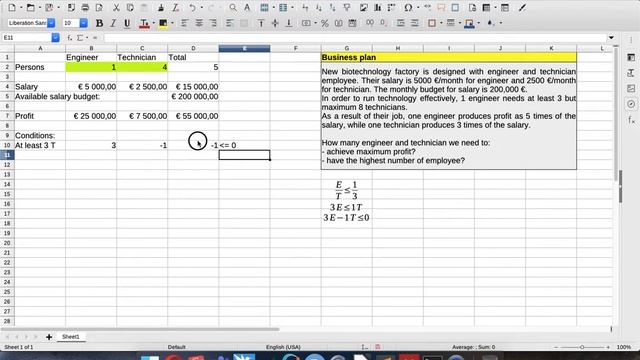Select the € 200 000,00 budget cell

pos(193,96)
